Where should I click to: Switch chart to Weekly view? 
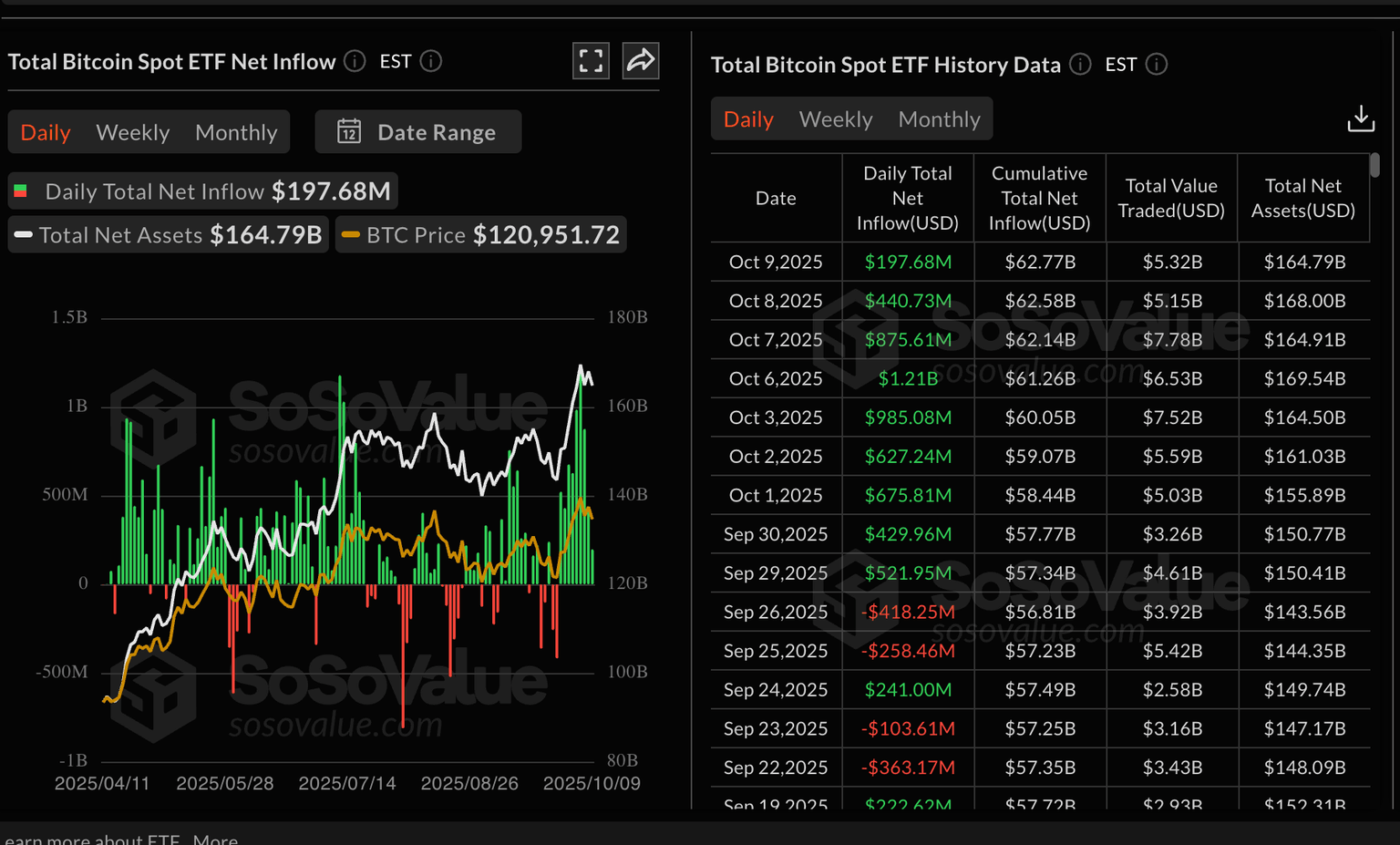click(x=133, y=132)
